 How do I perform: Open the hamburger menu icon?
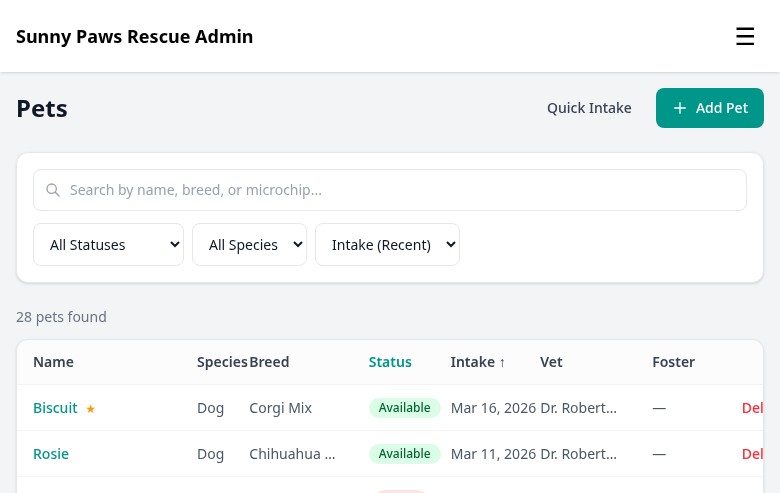tap(745, 36)
